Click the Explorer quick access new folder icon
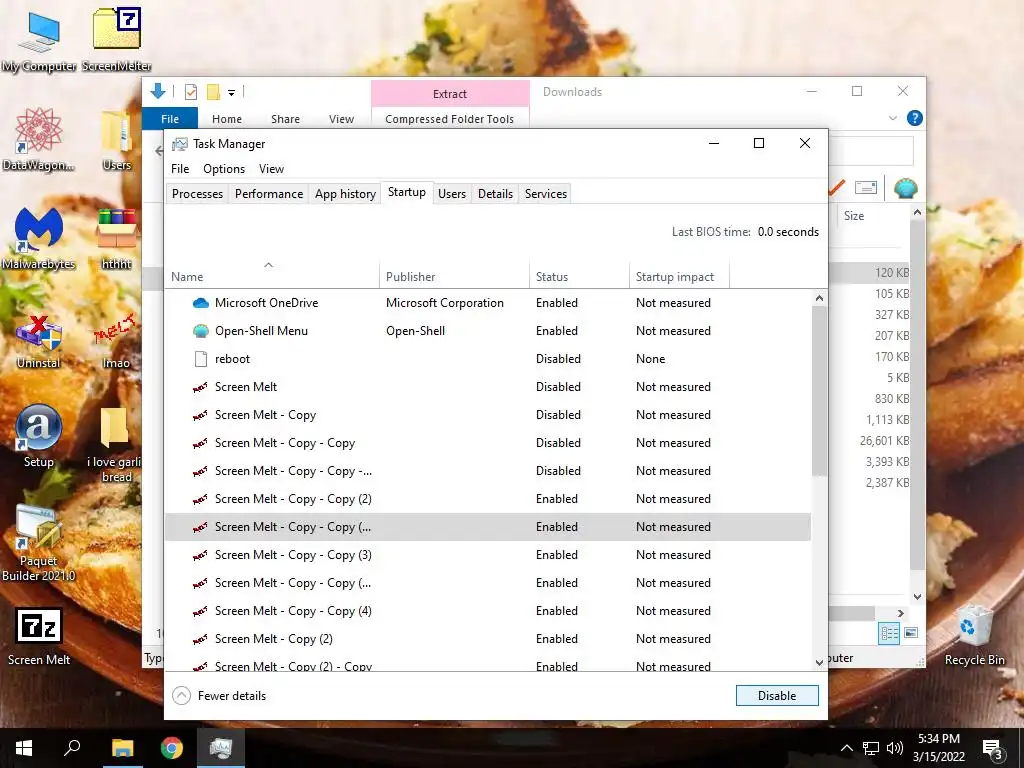 tap(213, 92)
